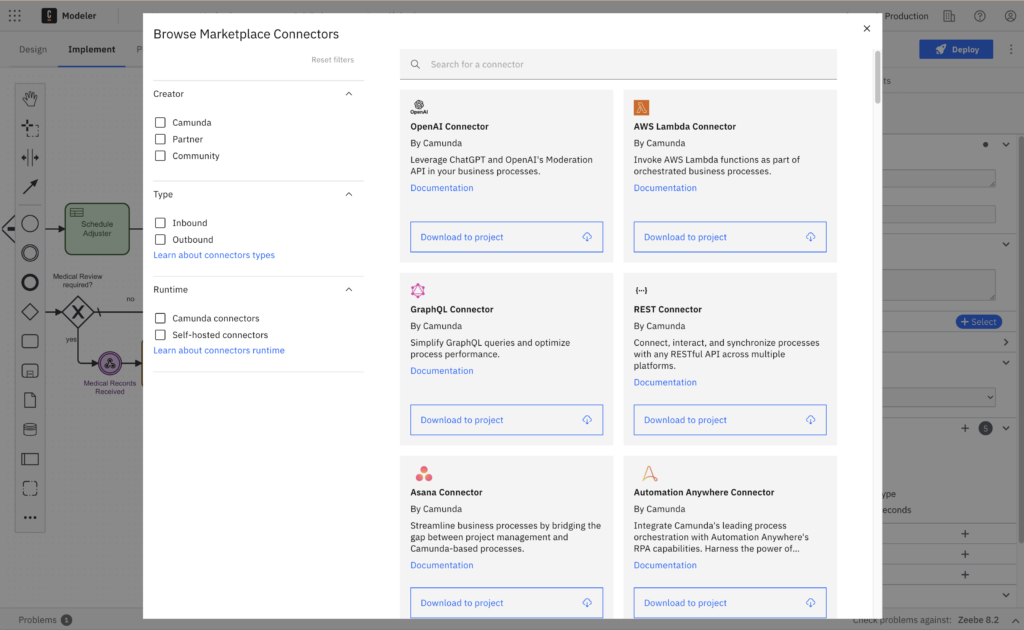This screenshot has width=1024, height=630.
Task: Create a group from the palette
Action: [x=30, y=488]
